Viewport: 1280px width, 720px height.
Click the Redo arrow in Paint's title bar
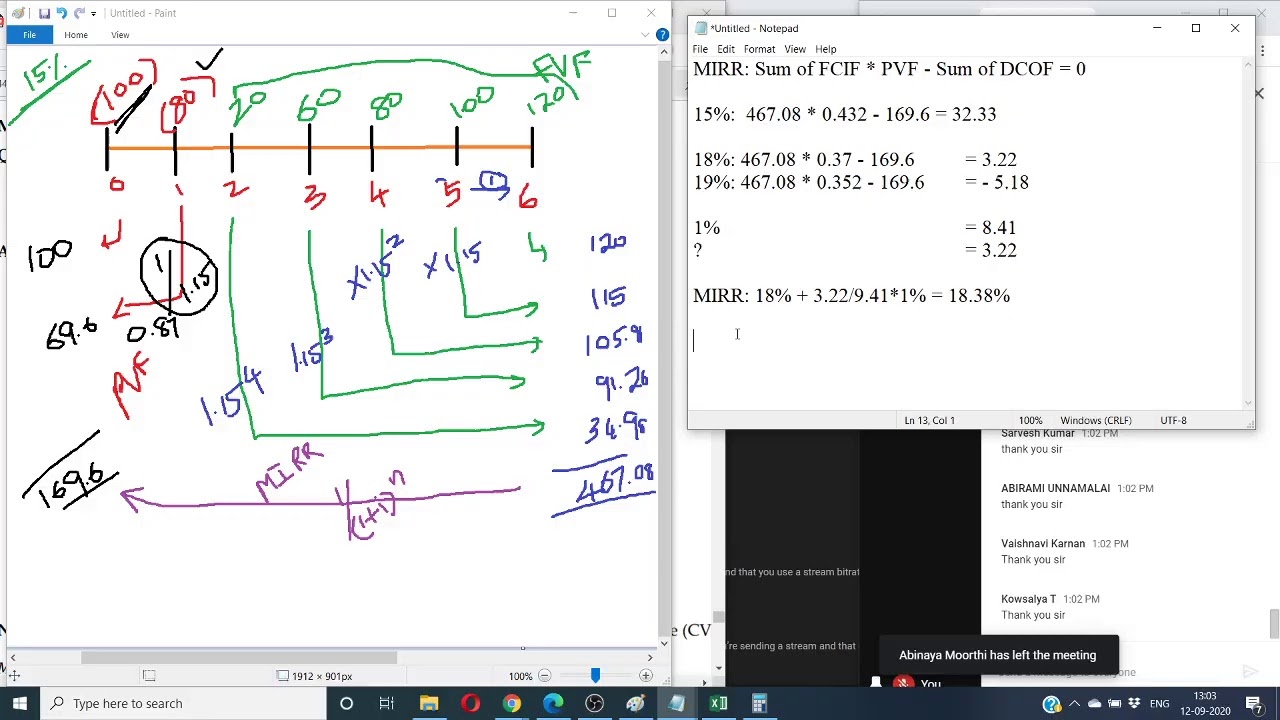click(78, 13)
